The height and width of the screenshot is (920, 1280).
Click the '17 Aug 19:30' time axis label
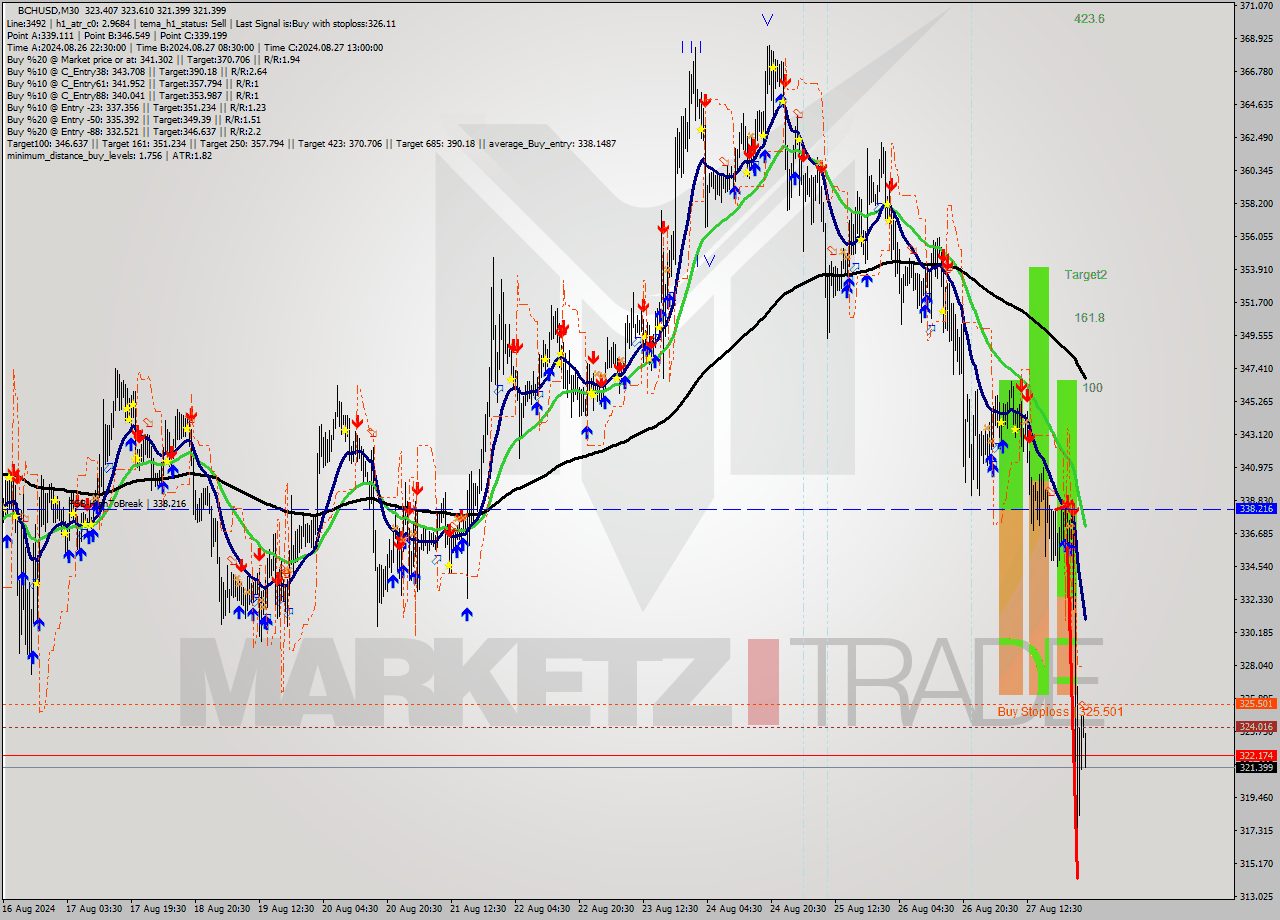[157, 909]
